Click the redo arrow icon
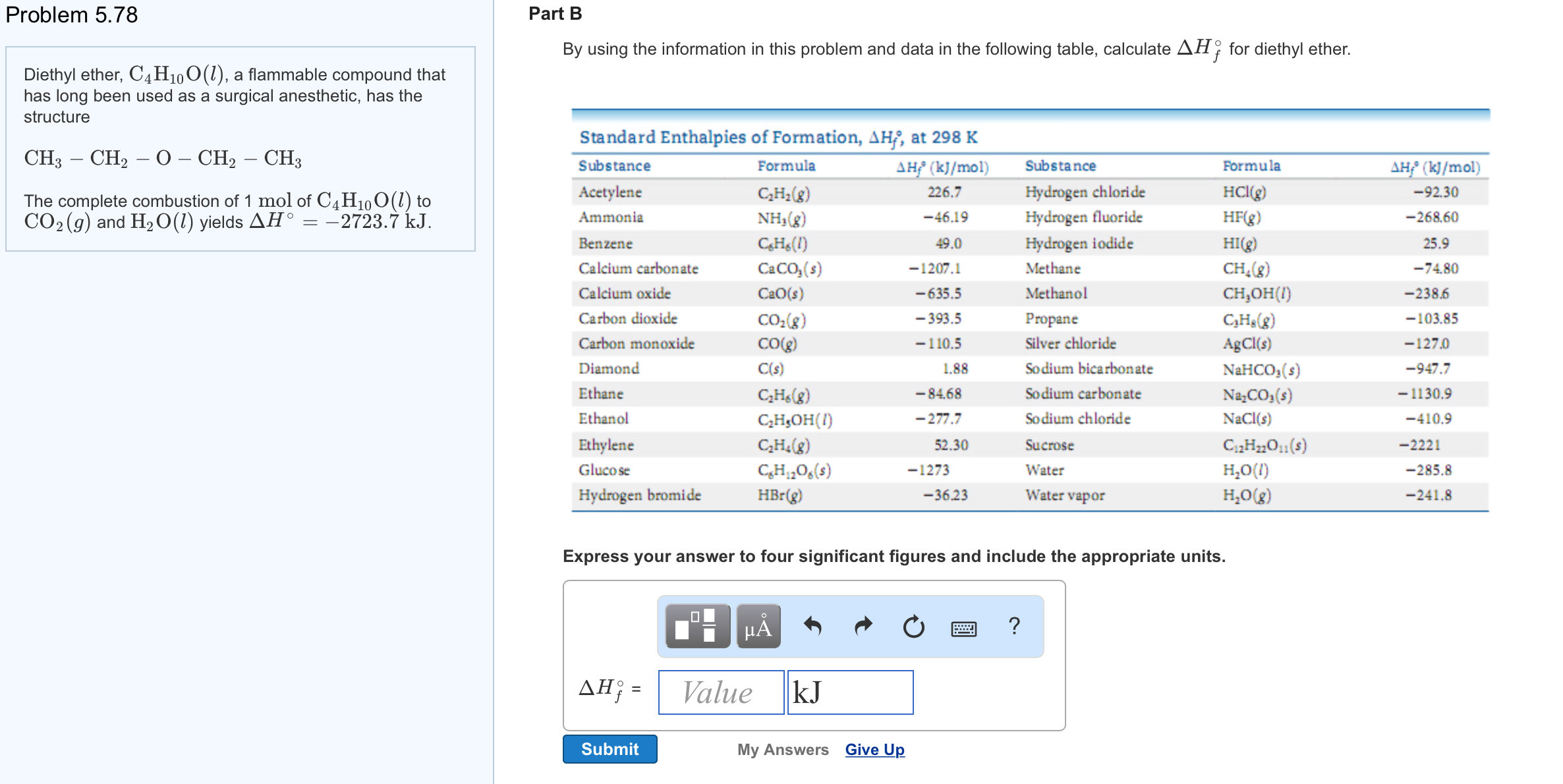 (863, 626)
